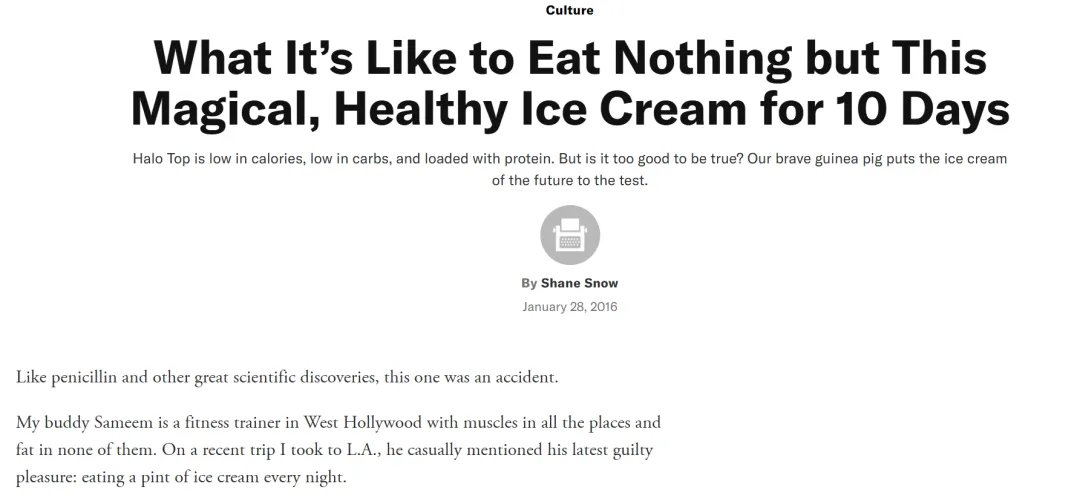Click the January 28, 2016 publication date

(569, 306)
